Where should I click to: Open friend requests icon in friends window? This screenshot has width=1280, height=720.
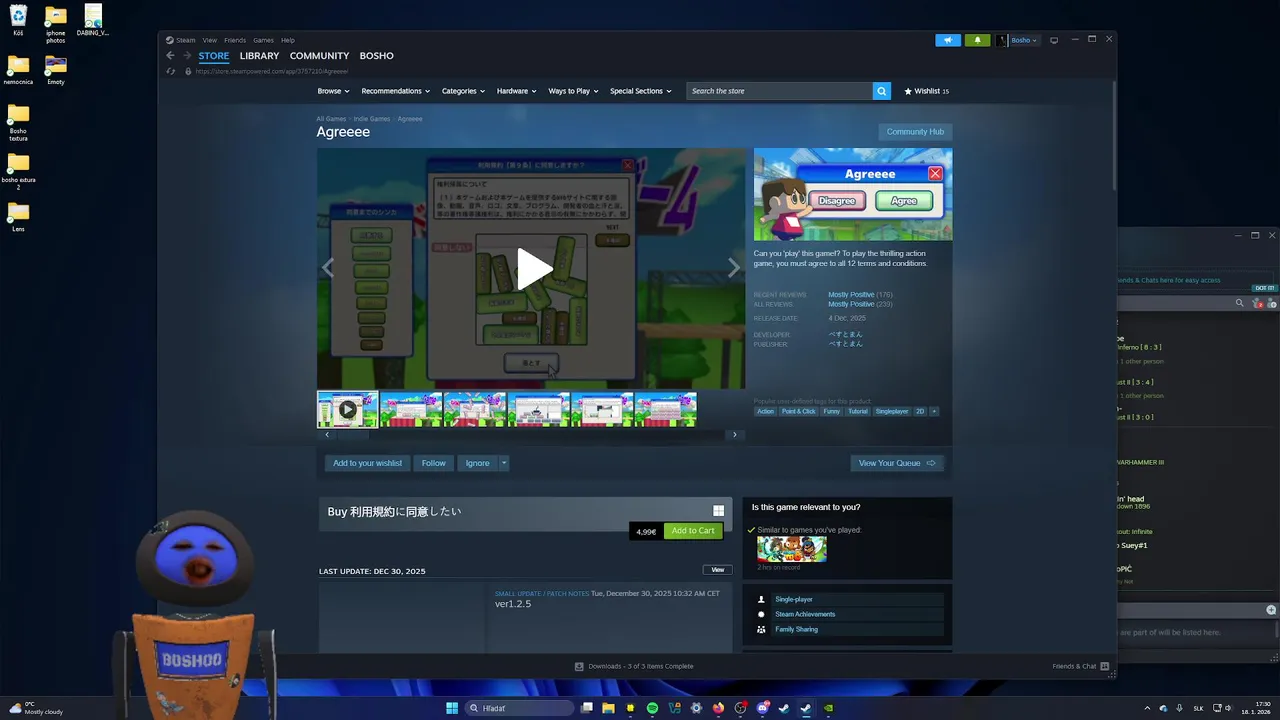[1258, 303]
